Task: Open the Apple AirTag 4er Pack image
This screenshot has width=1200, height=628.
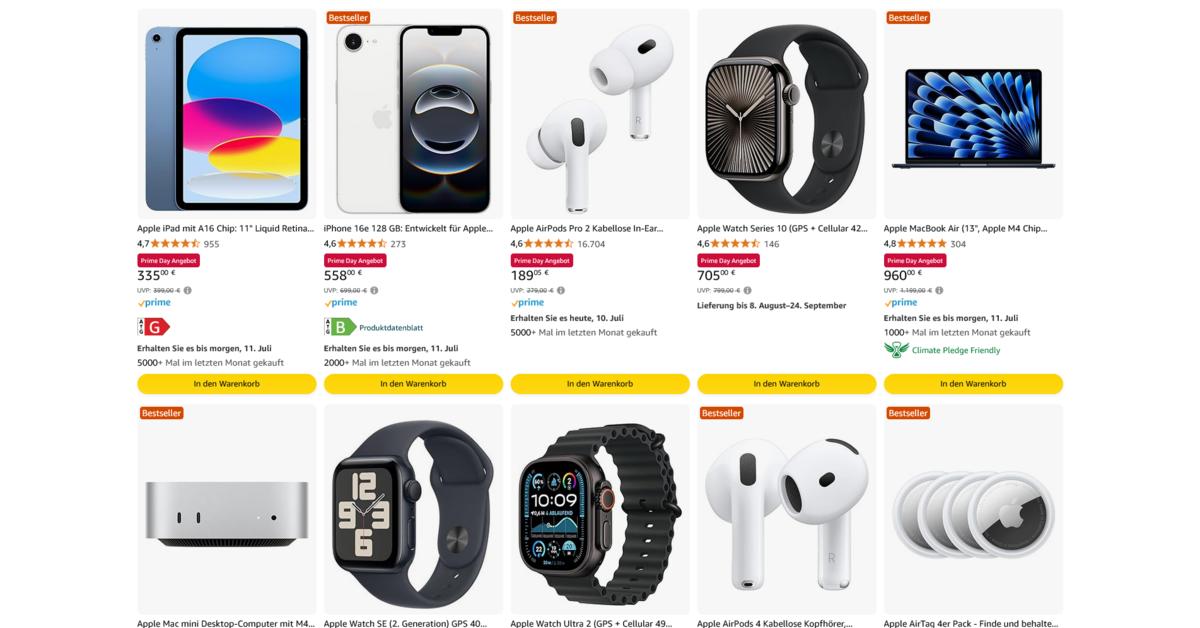Action: [x=973, y=509]
